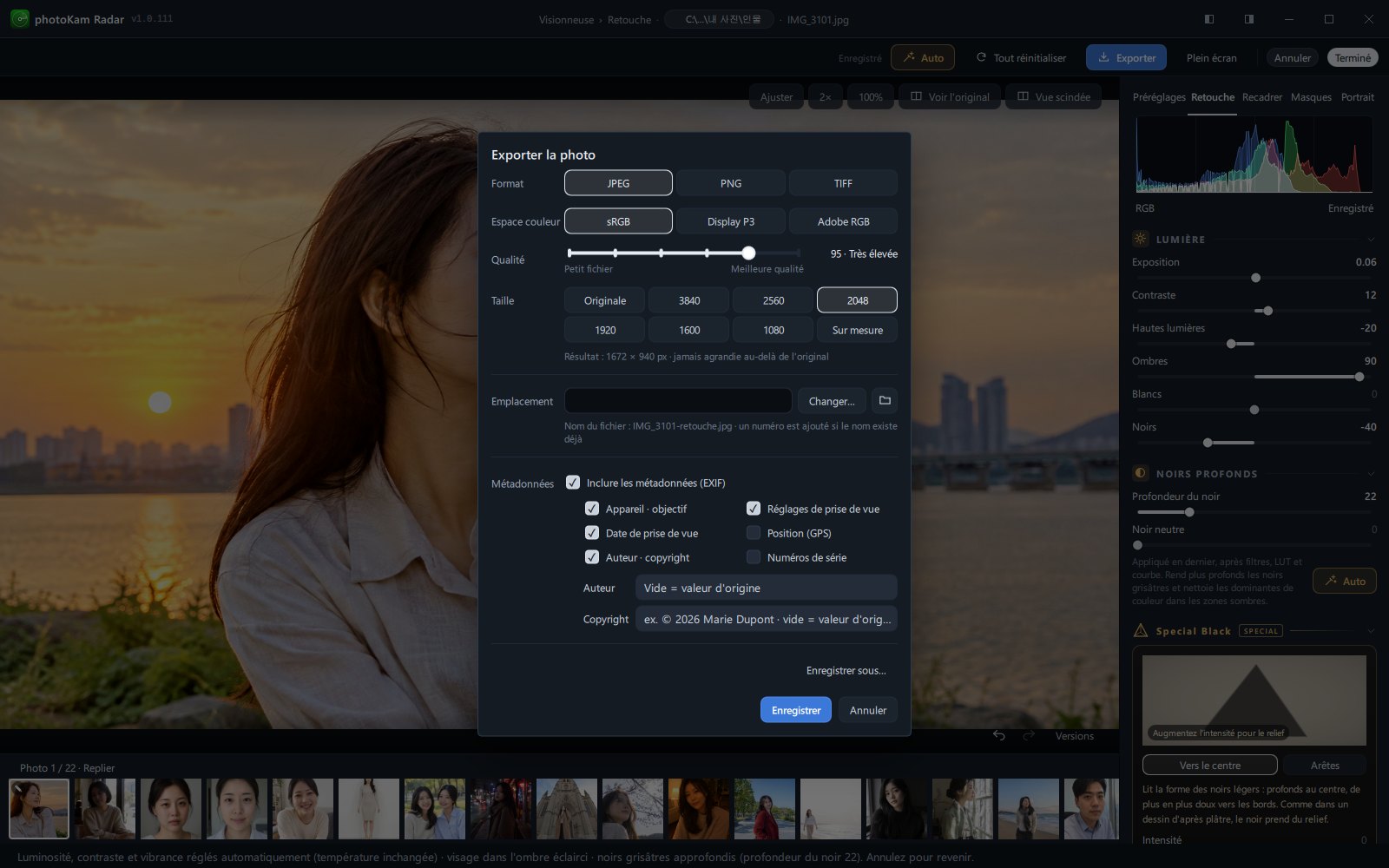Switch to the Recadrer tab
The height and width of the screenshot is (868, 1389).
(x=1261, y=97)
